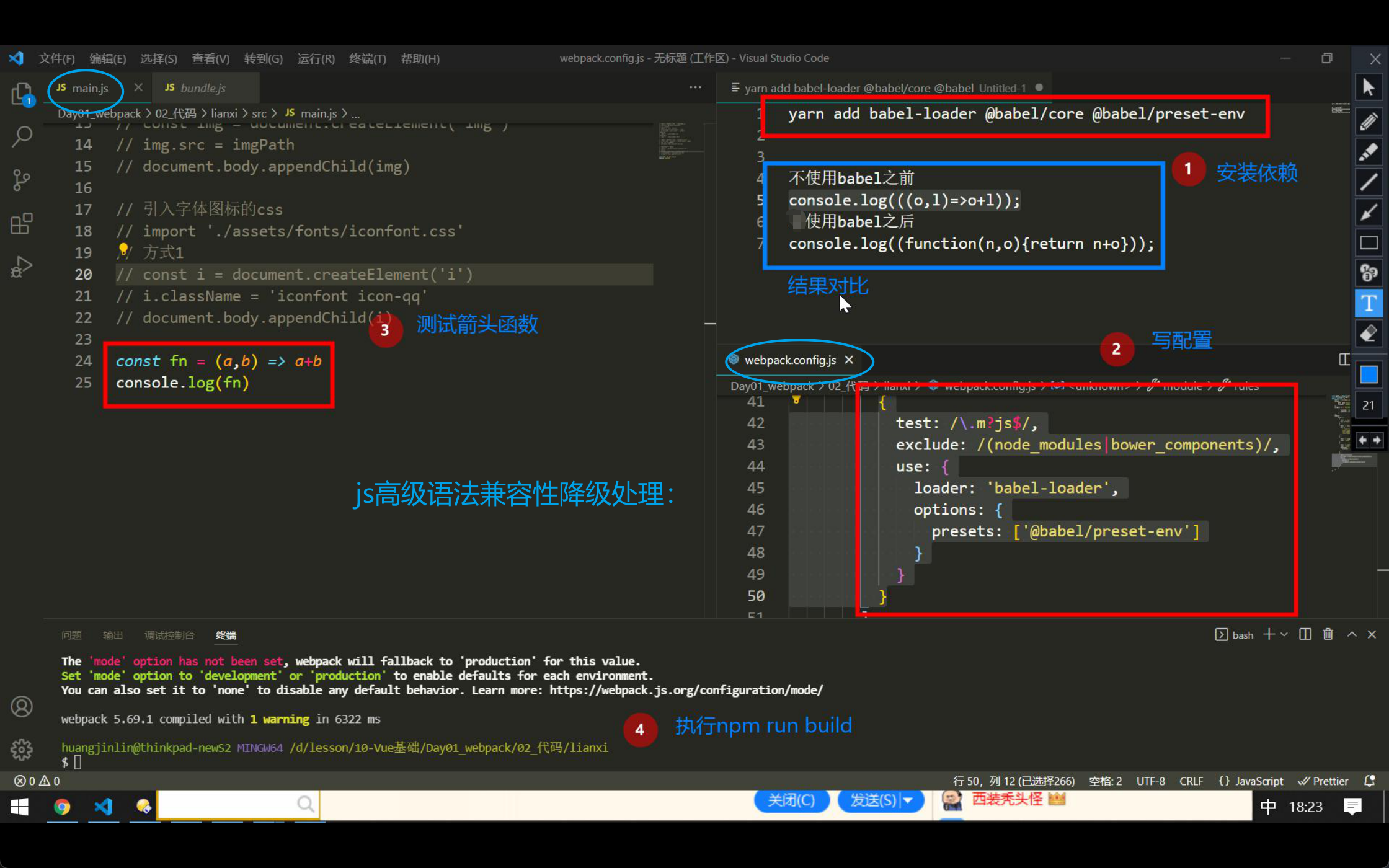Screen dimensions: 1389x868
Task: Pick the blue annotation color swatch
Action: tap(1369, 374)
